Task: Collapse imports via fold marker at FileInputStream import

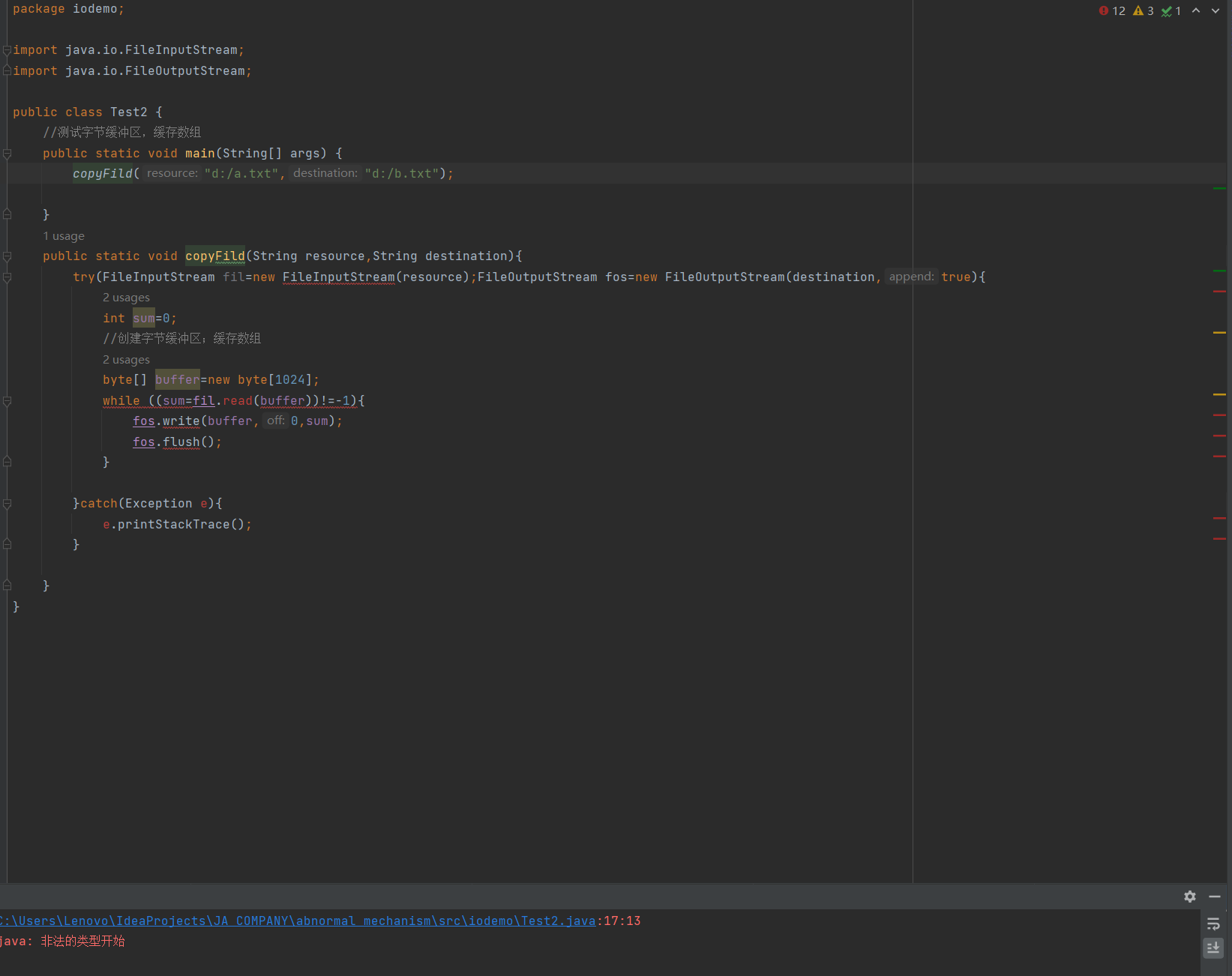Action: point(7,50)
